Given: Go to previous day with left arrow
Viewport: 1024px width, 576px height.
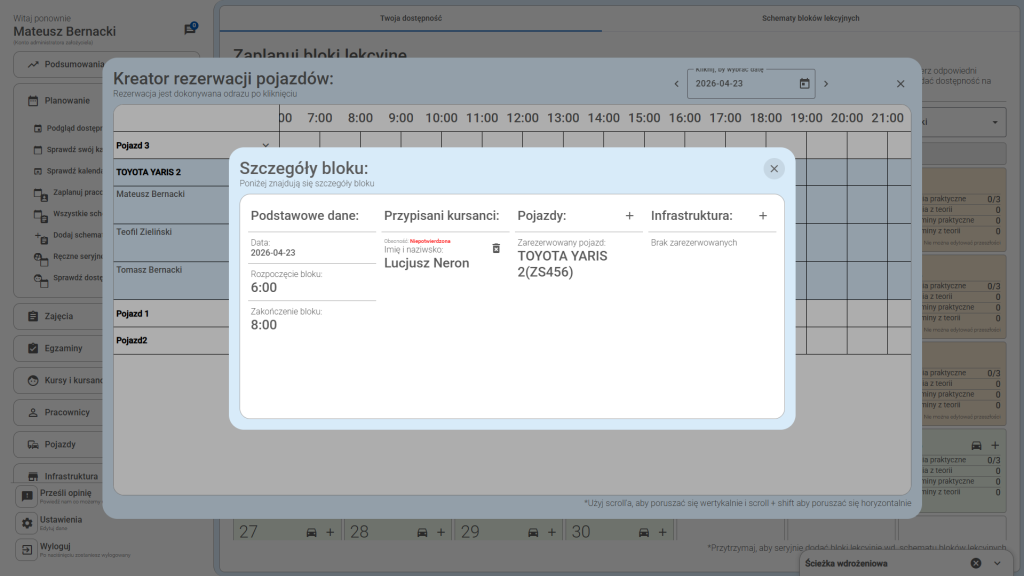Looking at the screenshot, I should click(x=676, y=84).
